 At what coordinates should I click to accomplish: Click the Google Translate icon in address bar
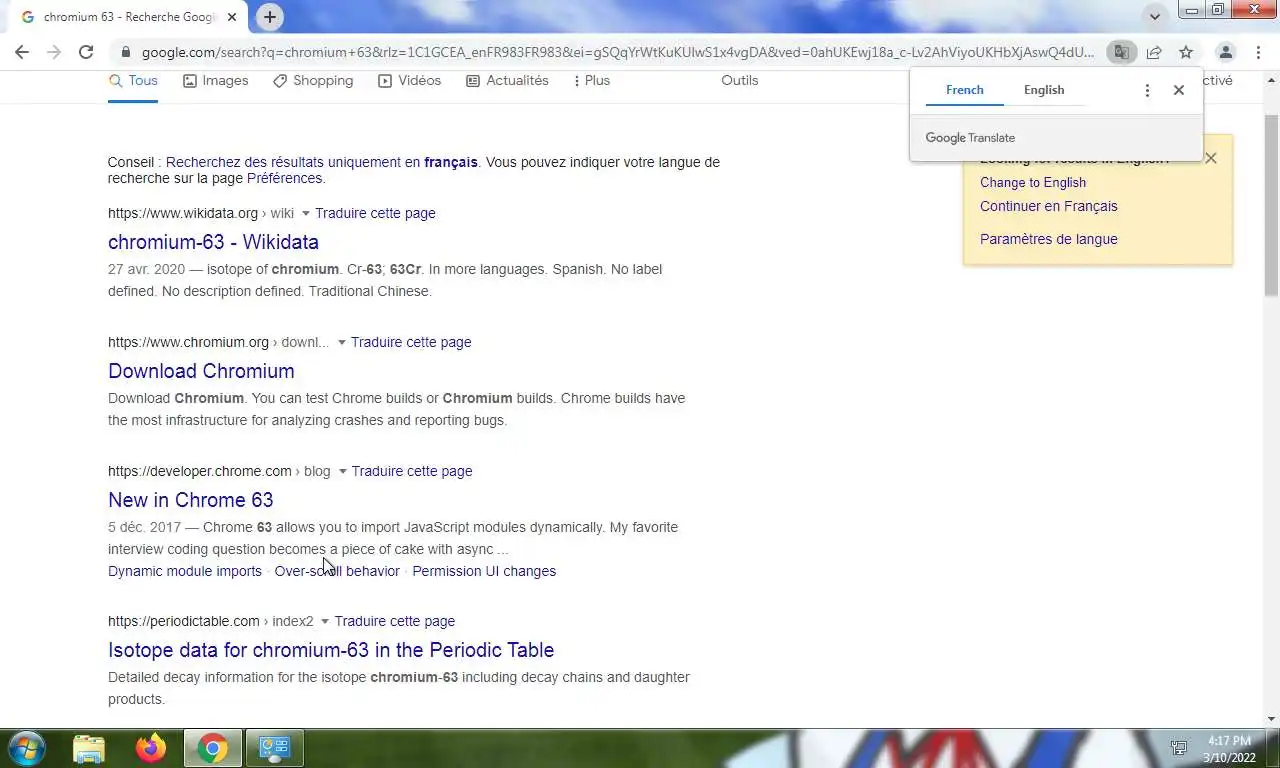1122,52
